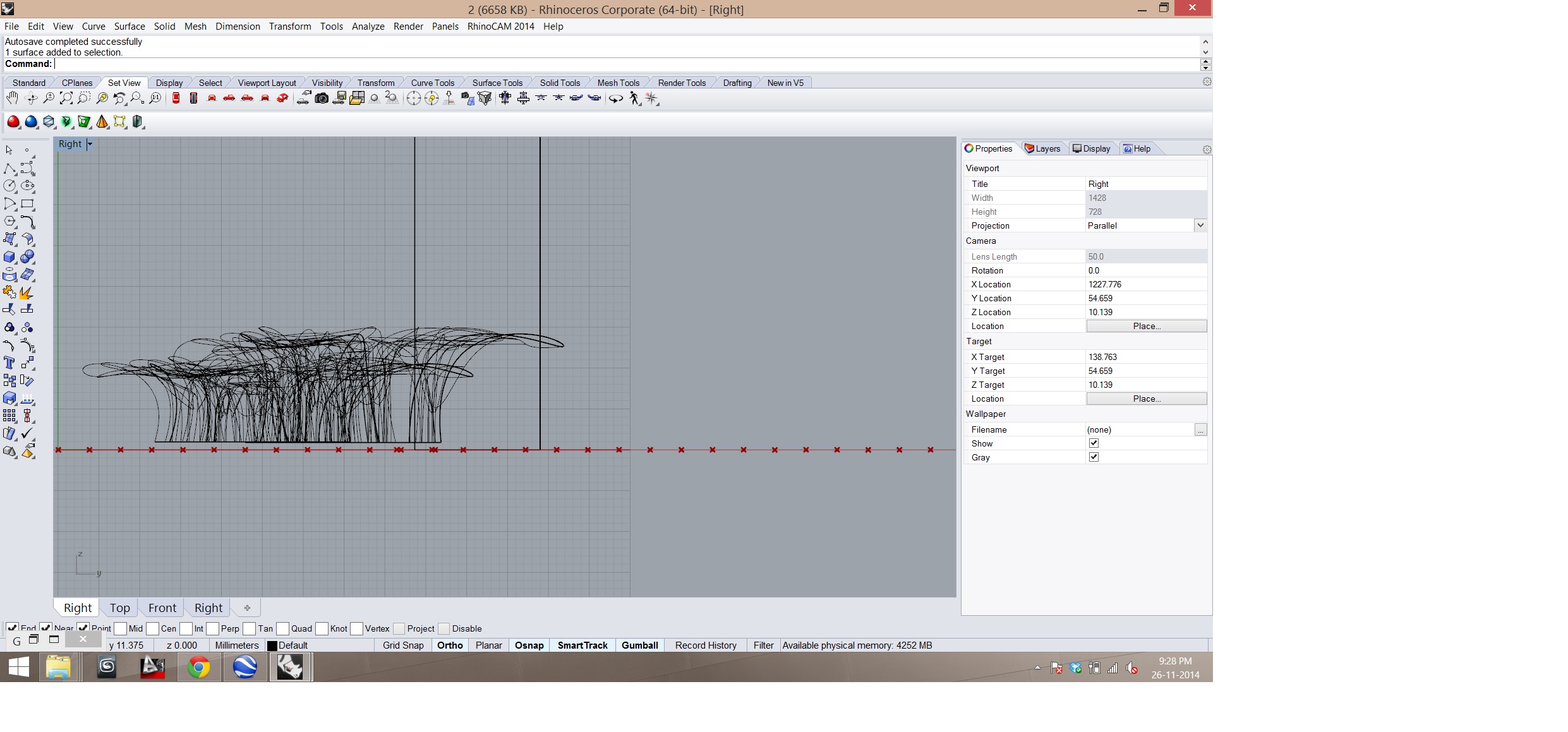Click the Zoom Extents toolbar icon
The height and width of the screenshot is (732, 1568).
(66, 98)
